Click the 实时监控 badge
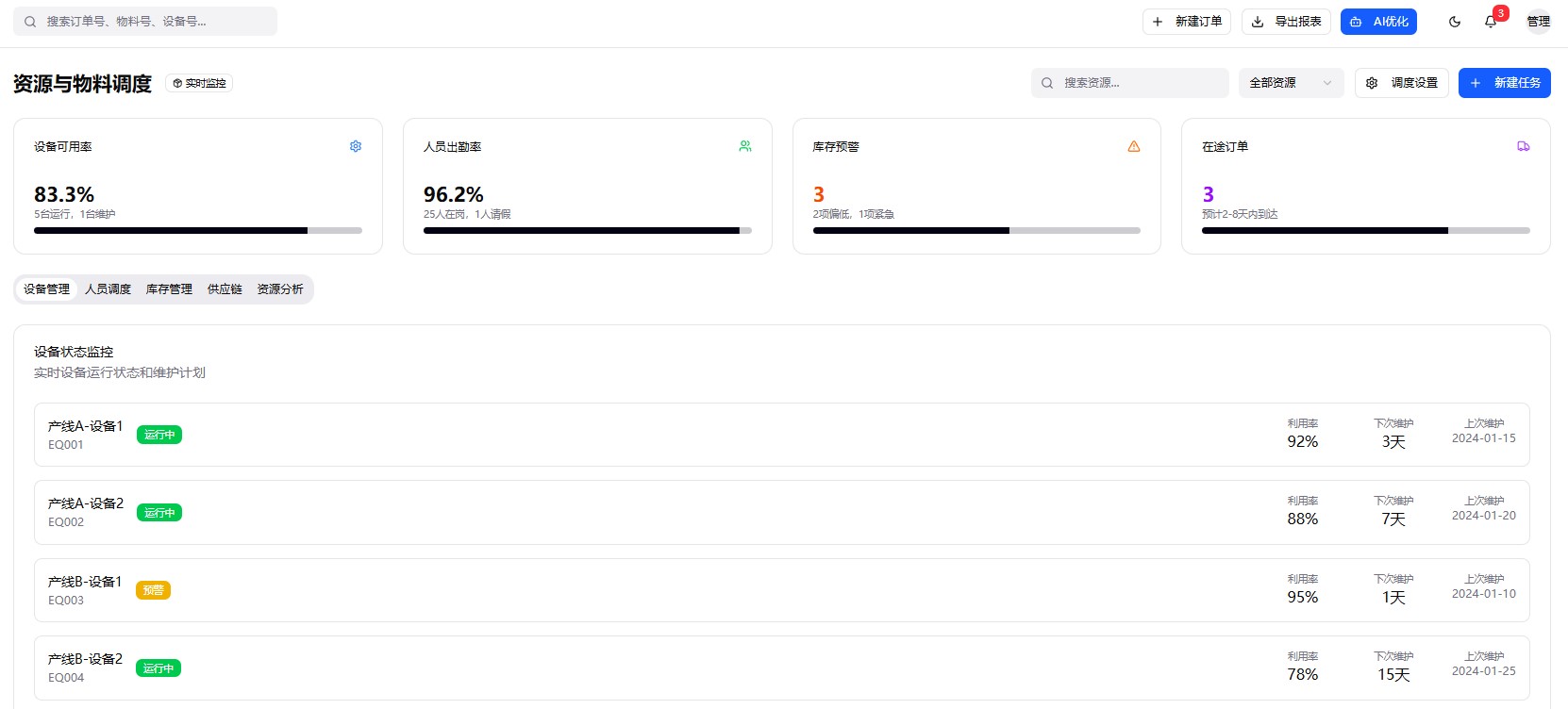 click(x=199, y=83)
